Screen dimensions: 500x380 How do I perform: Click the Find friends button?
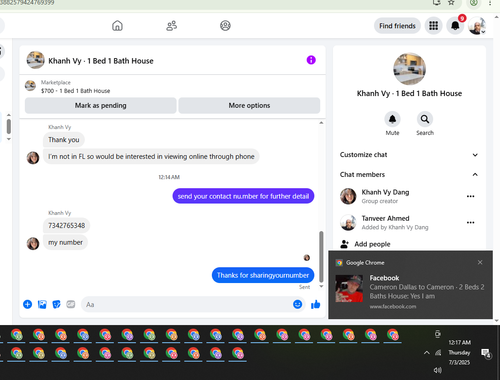click(x=397, y=26)
